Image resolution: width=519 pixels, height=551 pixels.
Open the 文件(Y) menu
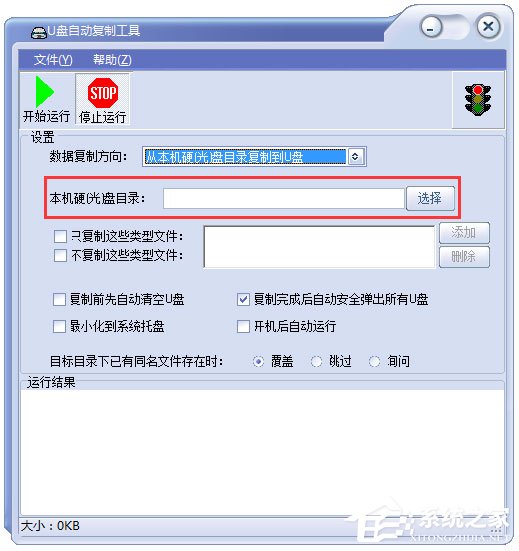[53, 60]
